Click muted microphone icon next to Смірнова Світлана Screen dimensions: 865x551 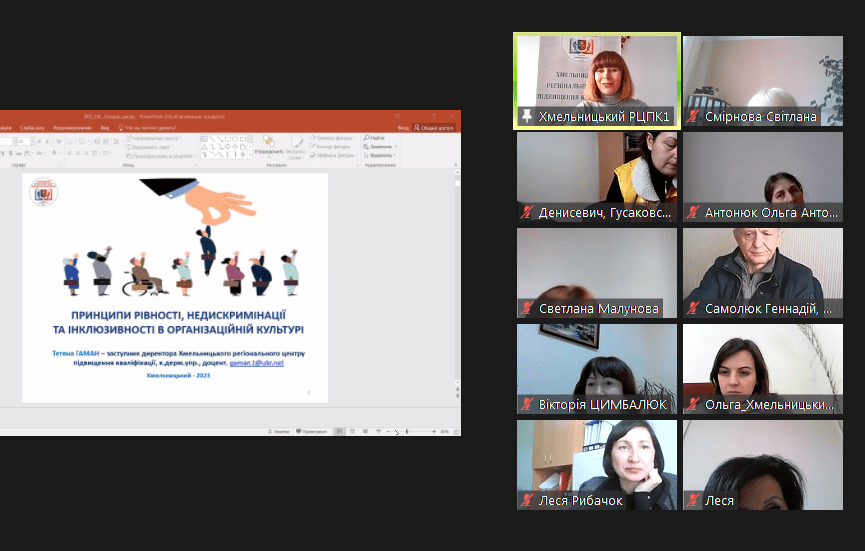click(692, 117)
